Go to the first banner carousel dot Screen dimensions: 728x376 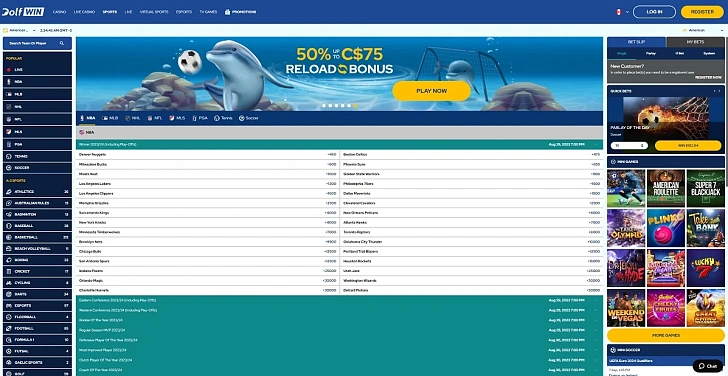[325, 105]
